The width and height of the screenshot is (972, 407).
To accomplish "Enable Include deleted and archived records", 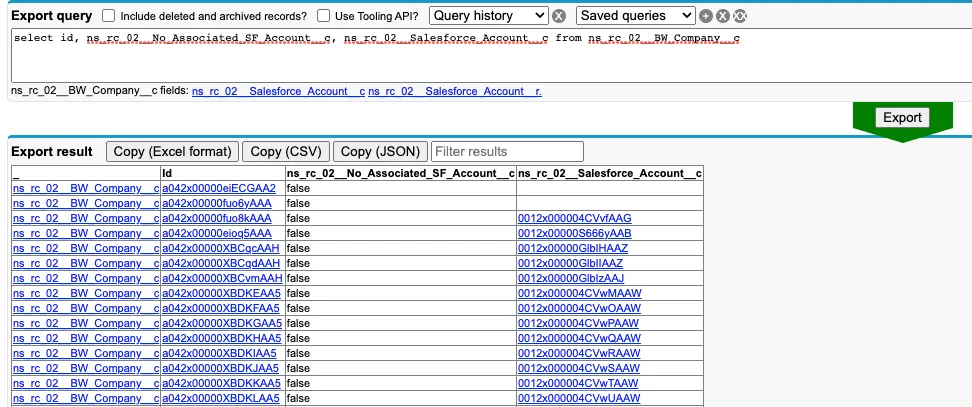I will (x=108, y=15).
